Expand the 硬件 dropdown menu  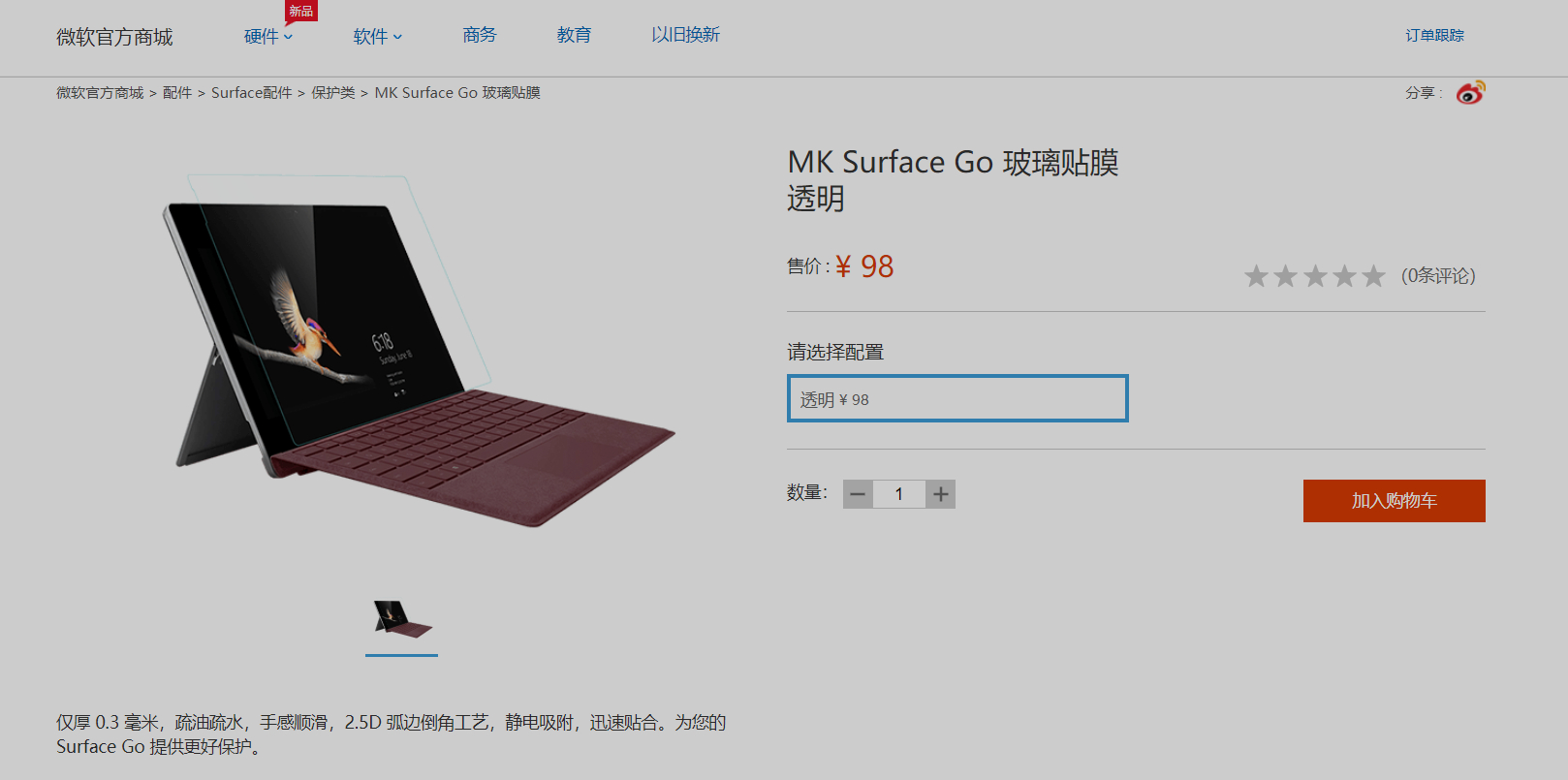pyautogui.click(x=268, y=37)
